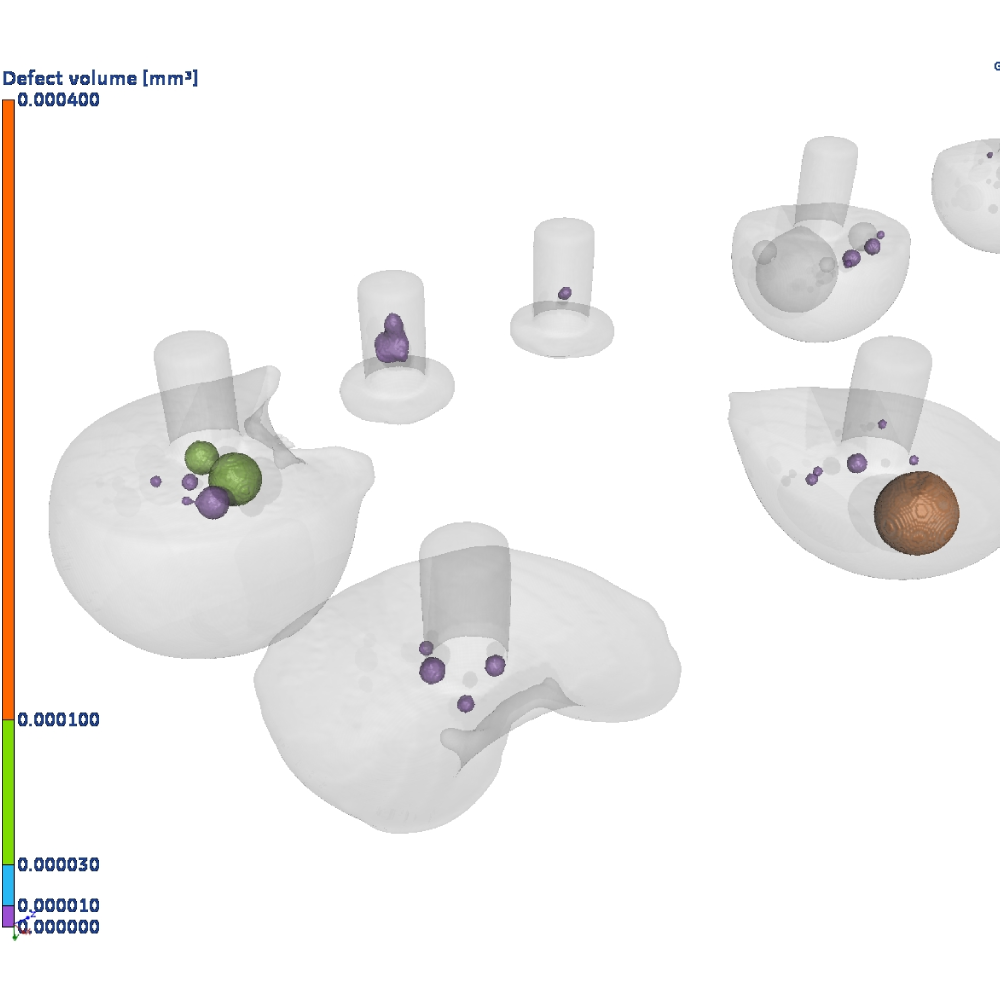Image resolution: width=1000 pixels, height=1000 pixels.
Task: Select the elongated purple defect inside small pin
Action: [391, 340]
